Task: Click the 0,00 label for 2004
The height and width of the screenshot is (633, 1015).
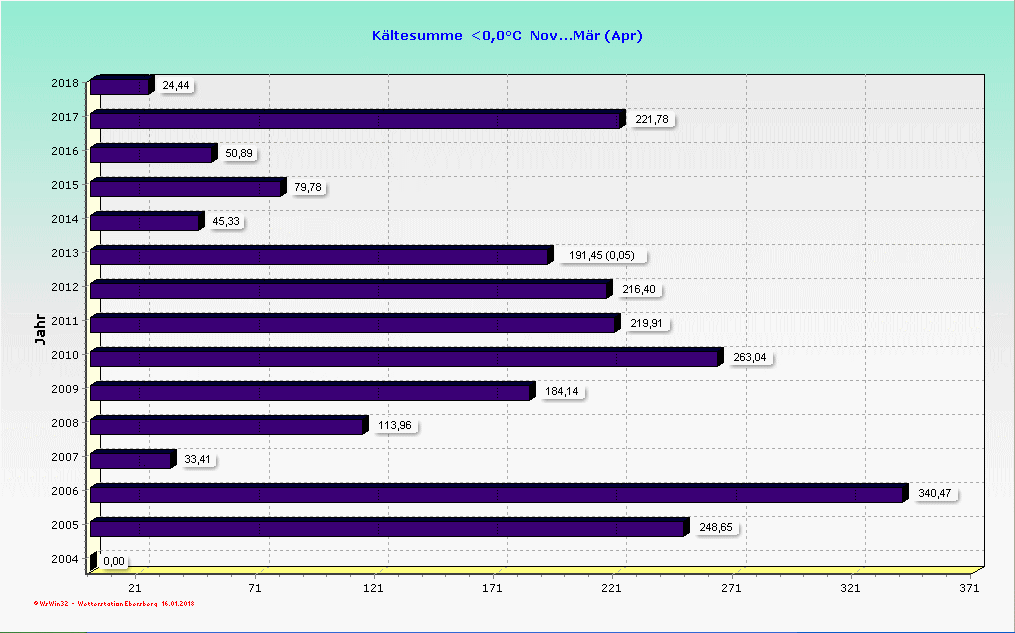Action: 114,561
